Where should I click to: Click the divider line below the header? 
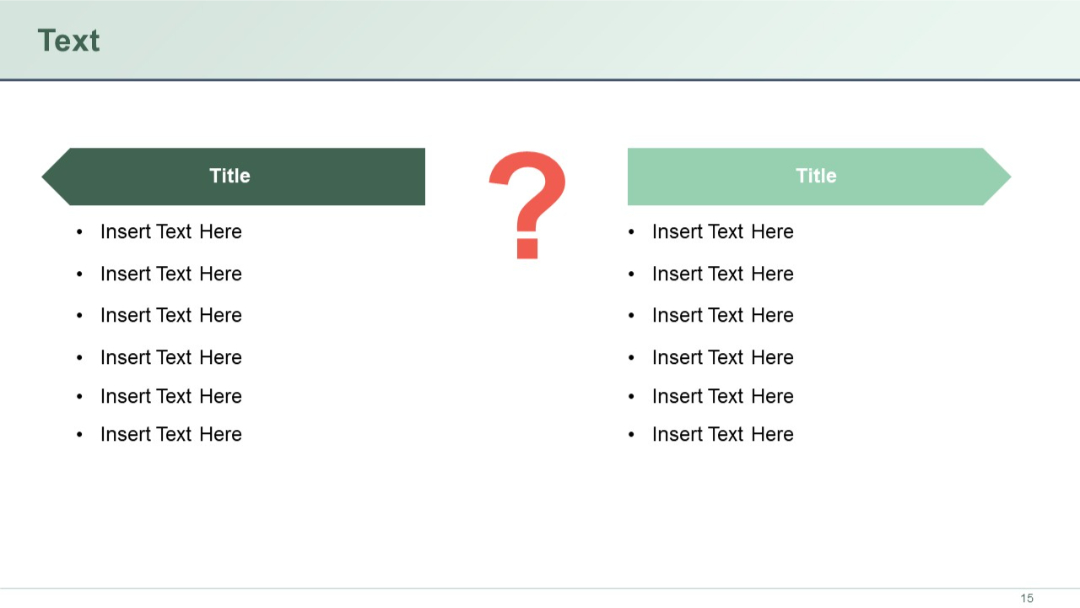(x=540, y=78)
